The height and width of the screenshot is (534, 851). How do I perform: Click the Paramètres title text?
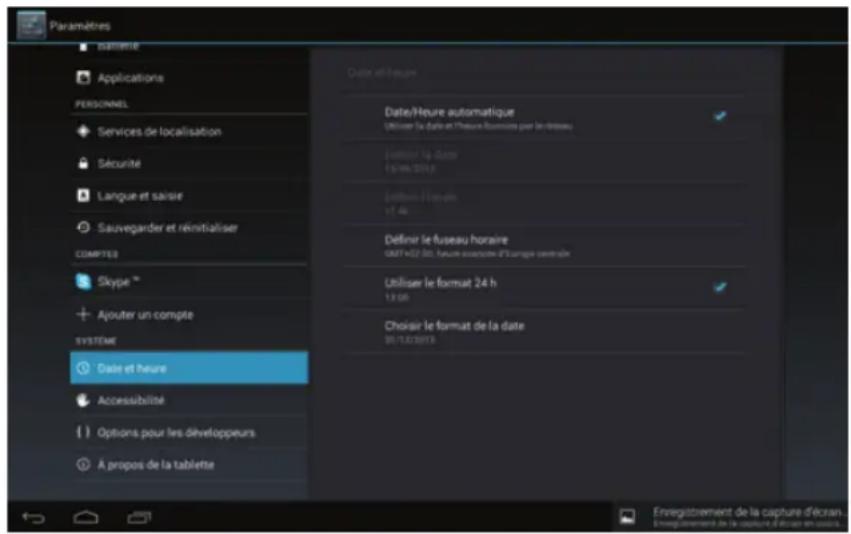[80, 26]
